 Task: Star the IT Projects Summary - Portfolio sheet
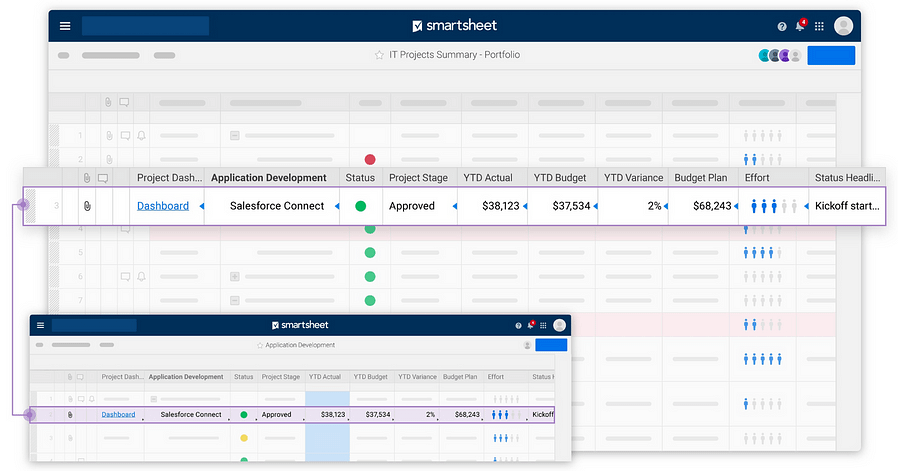point(379,55)
